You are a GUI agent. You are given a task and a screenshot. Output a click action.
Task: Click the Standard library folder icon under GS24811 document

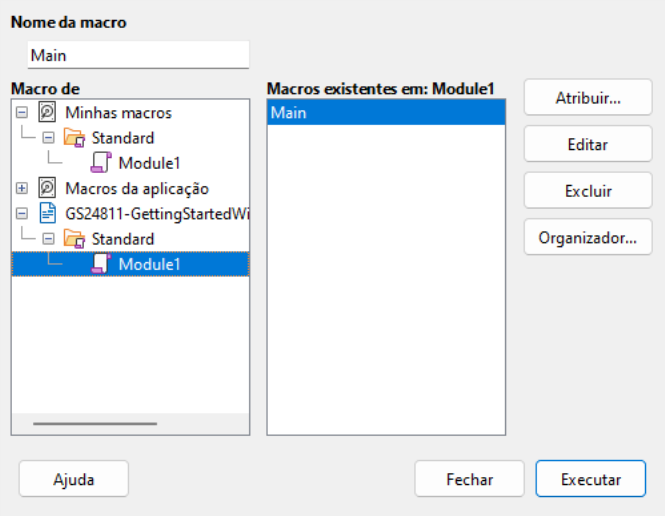point(74,239)
